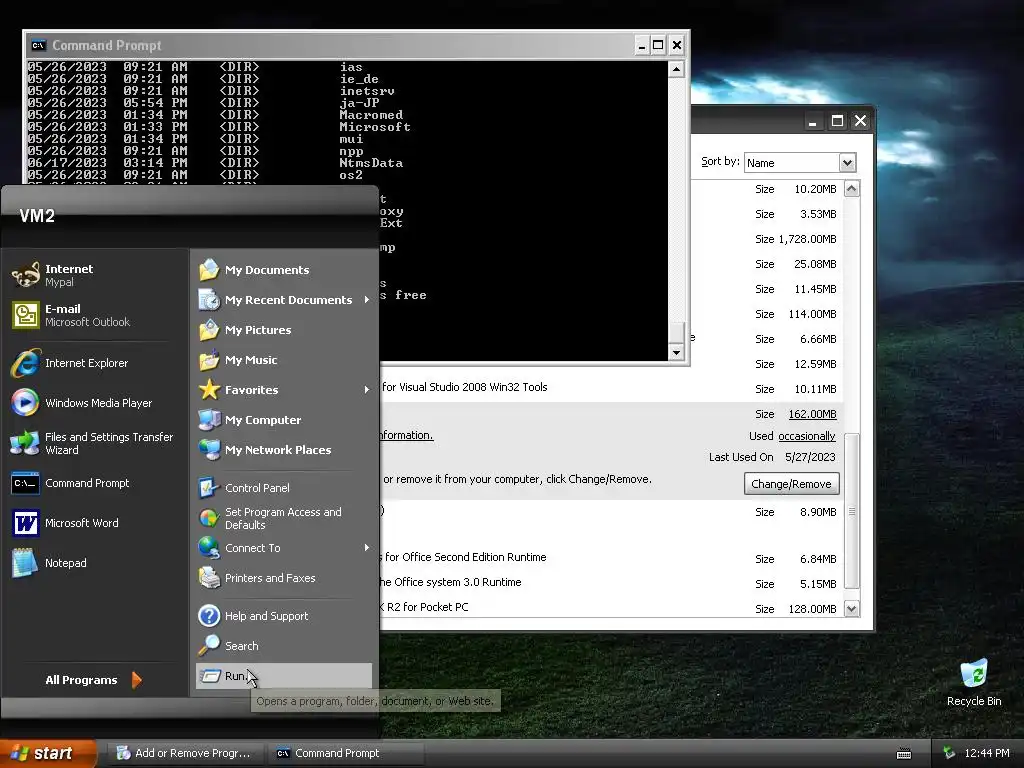Screen dimensions: 1024x768
Task: Click VM2 user name header
Action: point(37,216)
